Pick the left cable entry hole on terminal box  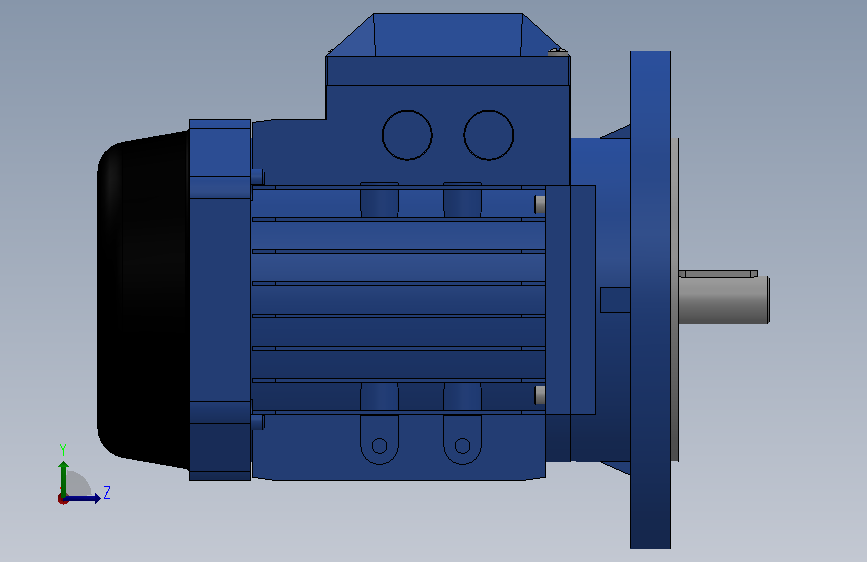[x=407, y=135]
